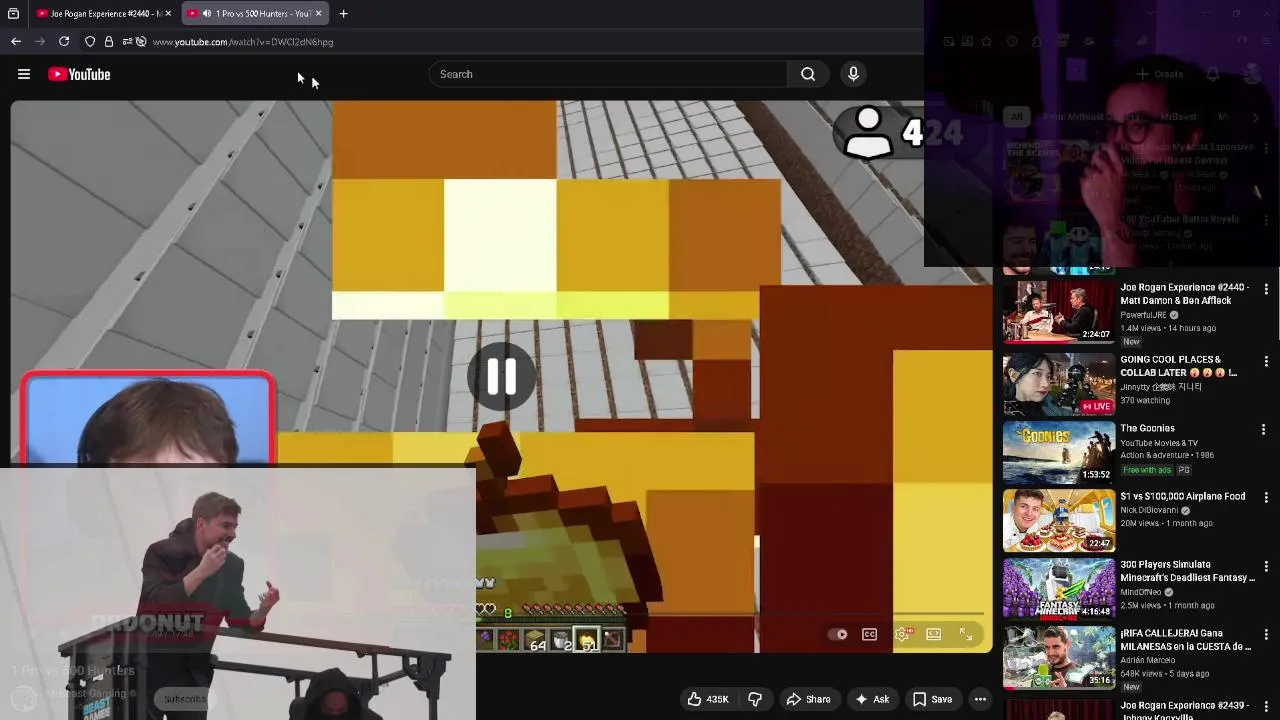
Task: Open options menu for Joe Rogan #2439
Action: (x=1266, y=705)
